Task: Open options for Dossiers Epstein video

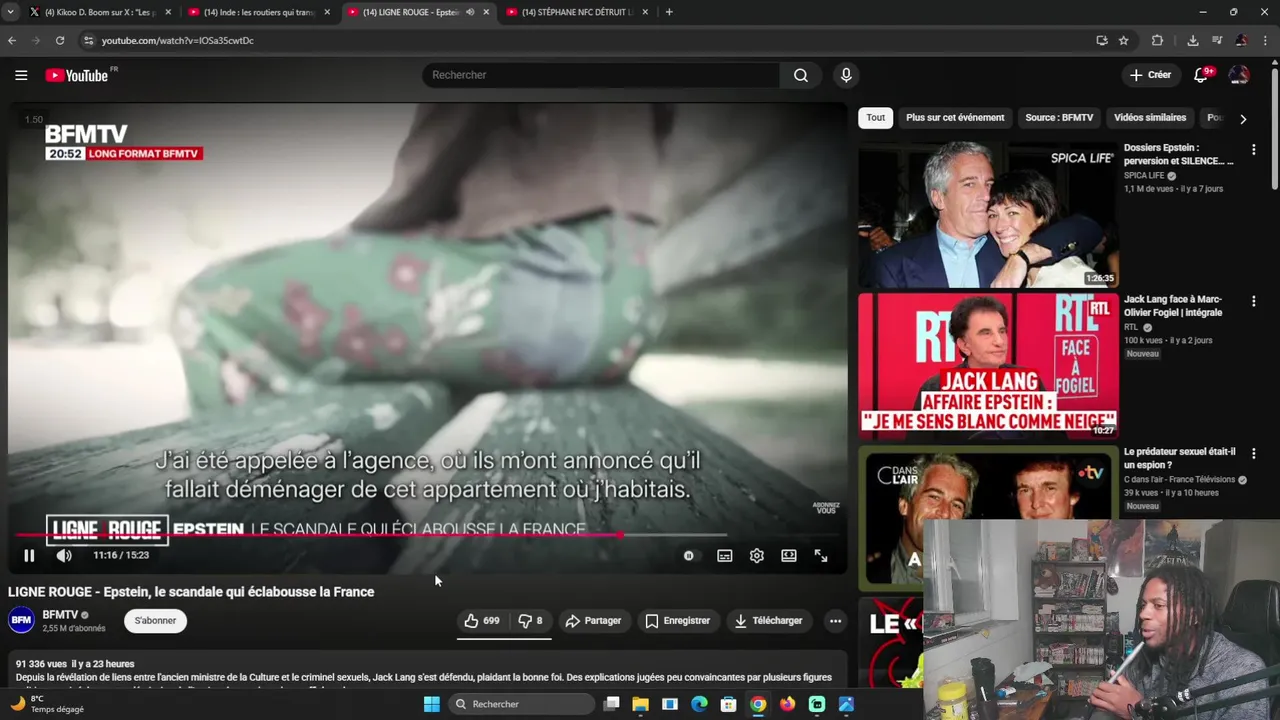Action: [1253, 149]
